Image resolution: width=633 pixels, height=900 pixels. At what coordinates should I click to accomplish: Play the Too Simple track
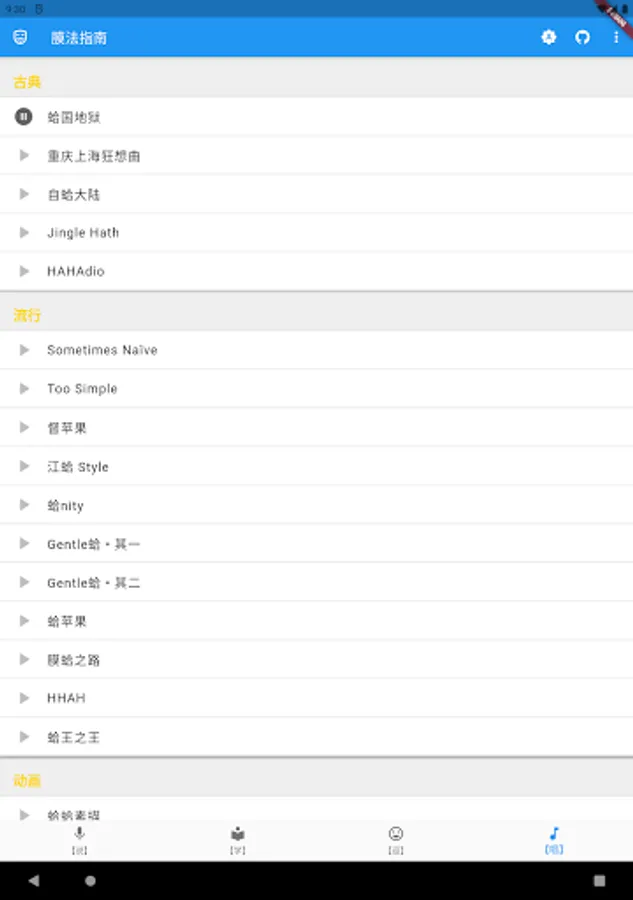pos(24,389)
